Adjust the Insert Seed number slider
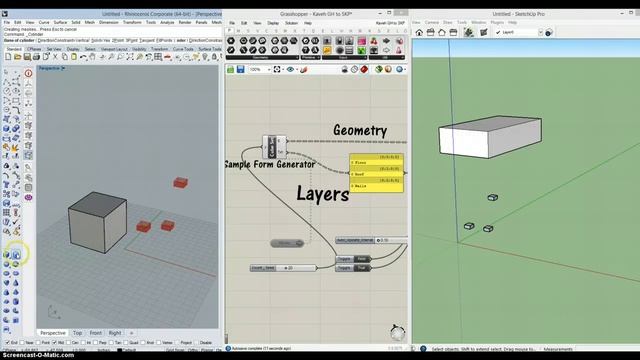Image resolution: width=640 pixels, height=360 pixels. 283,268
